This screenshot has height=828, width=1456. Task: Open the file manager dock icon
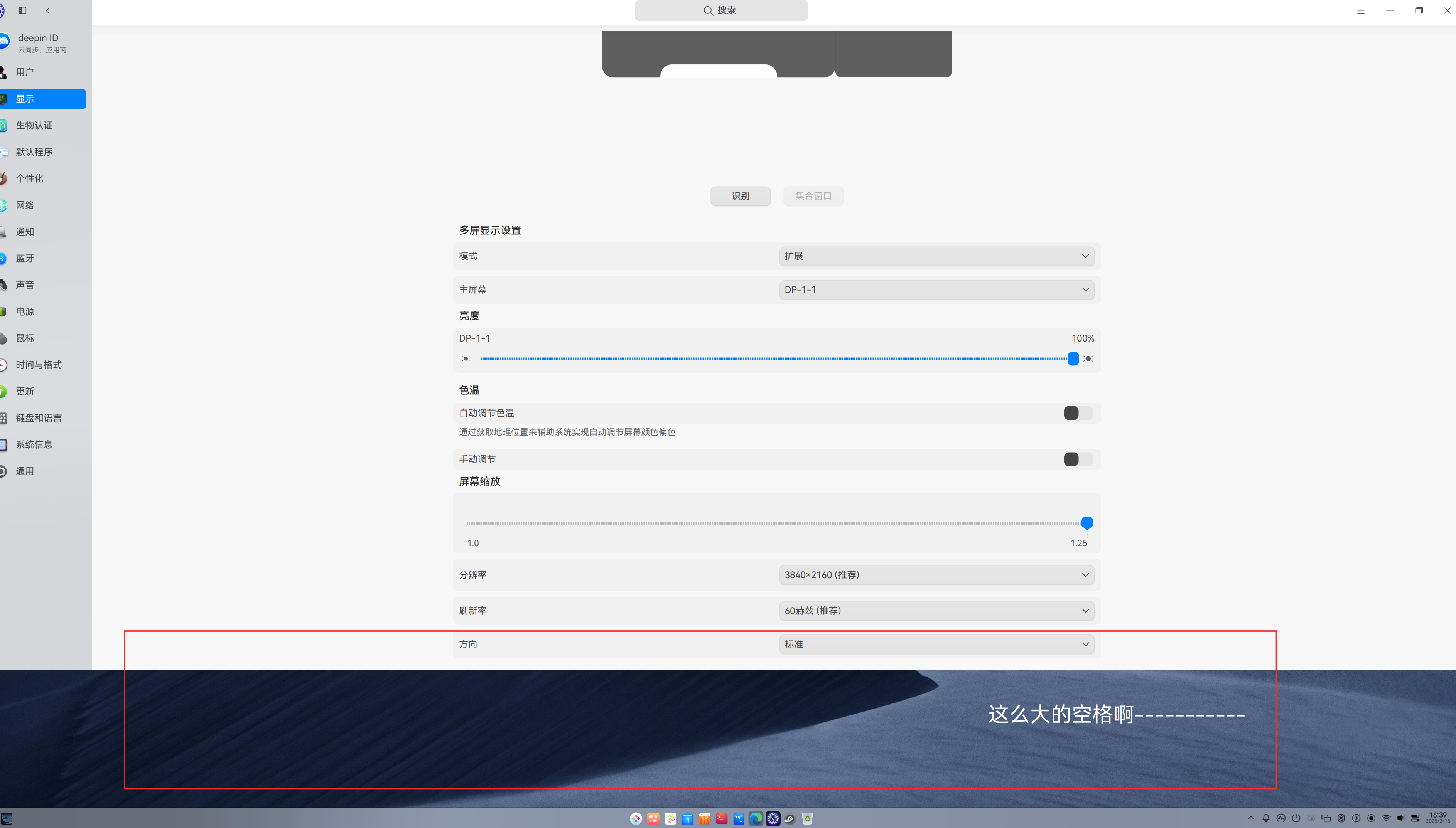(687, 819)
